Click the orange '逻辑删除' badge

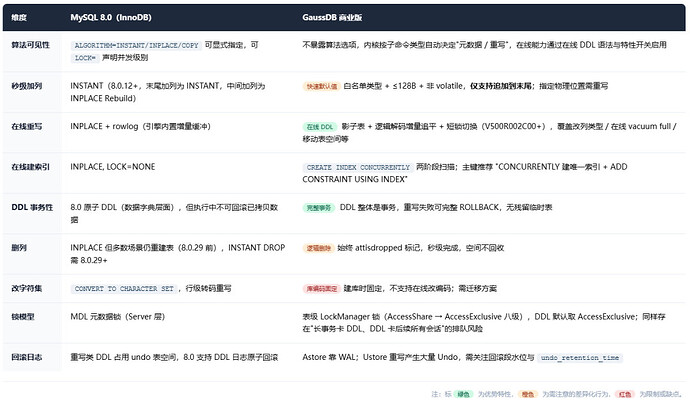[x=318, y=248]
